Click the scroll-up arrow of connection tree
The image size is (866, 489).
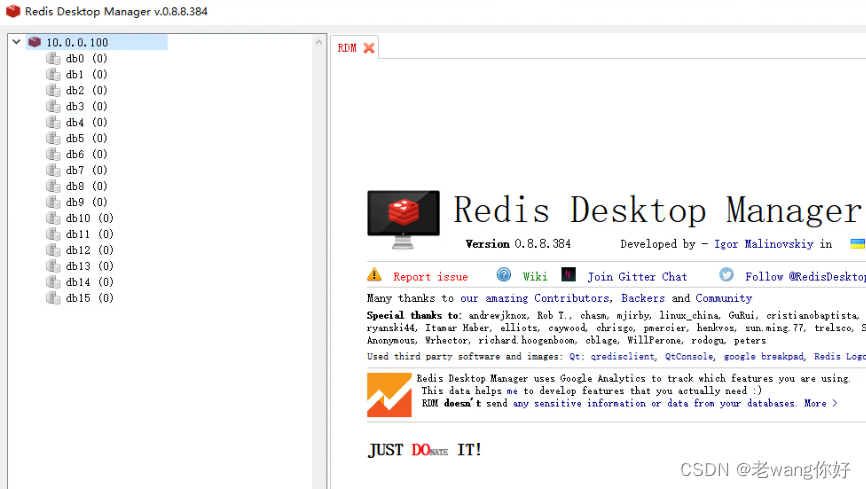[319, 42]
